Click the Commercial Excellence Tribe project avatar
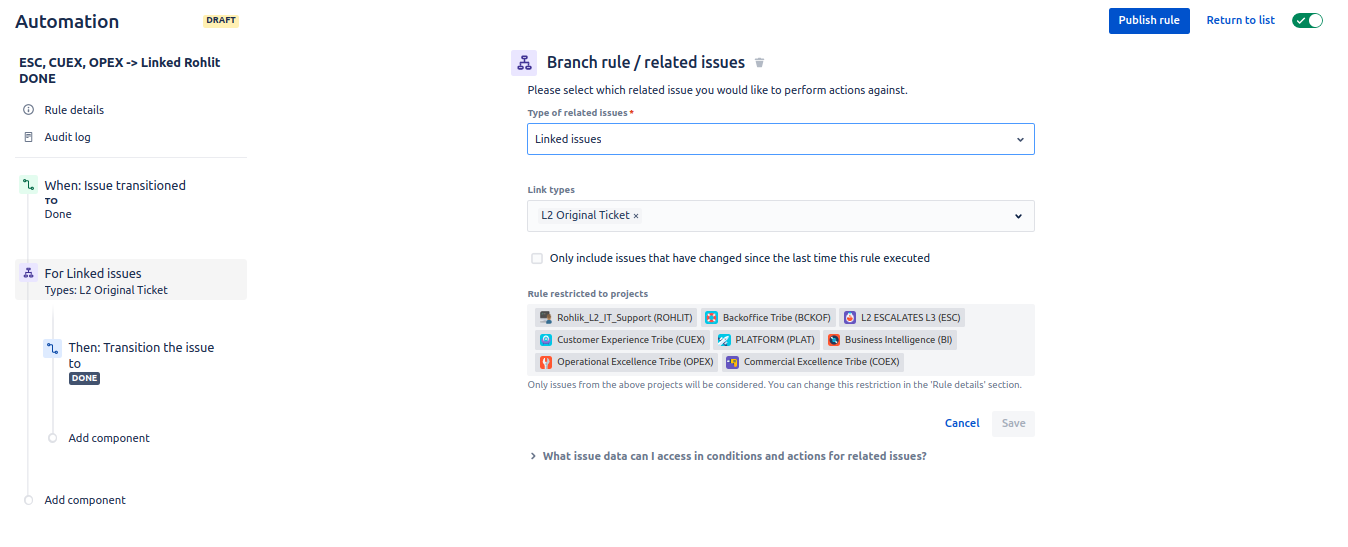 tap(731, 362)
